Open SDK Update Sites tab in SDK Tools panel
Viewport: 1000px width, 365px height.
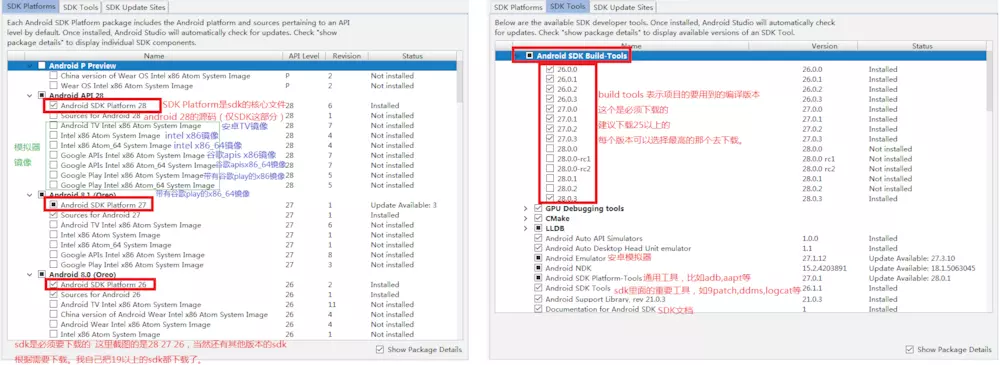click(x=623, y=7)
